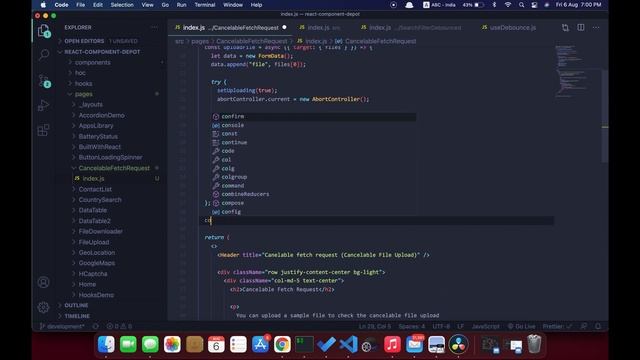This screenshot has height=360, width=640.
Task: Open the Go menu
Action: tap(165, 5)
